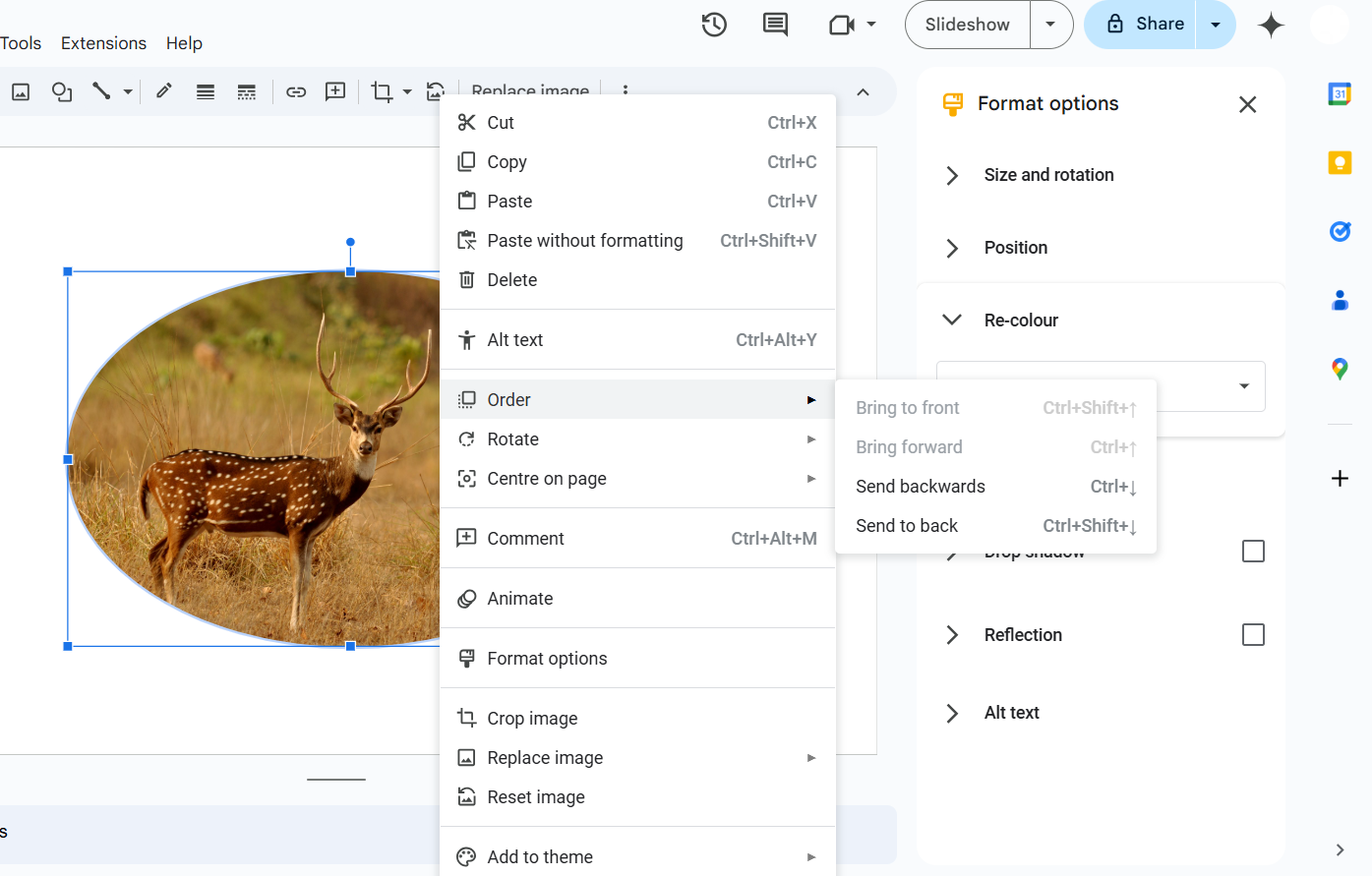Expand the Size and rotation section
Viewport: 1372px width, 876px height.
(1048, 175)
